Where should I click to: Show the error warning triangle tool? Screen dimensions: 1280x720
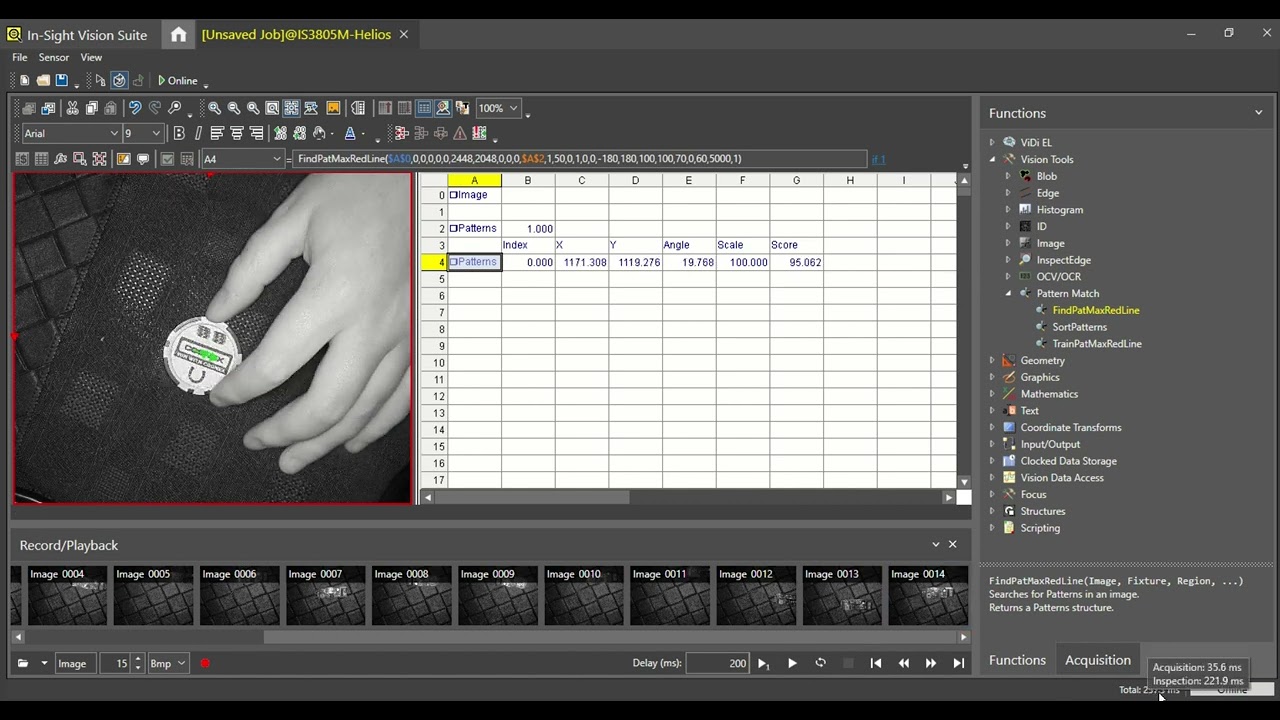click(460, 133)
